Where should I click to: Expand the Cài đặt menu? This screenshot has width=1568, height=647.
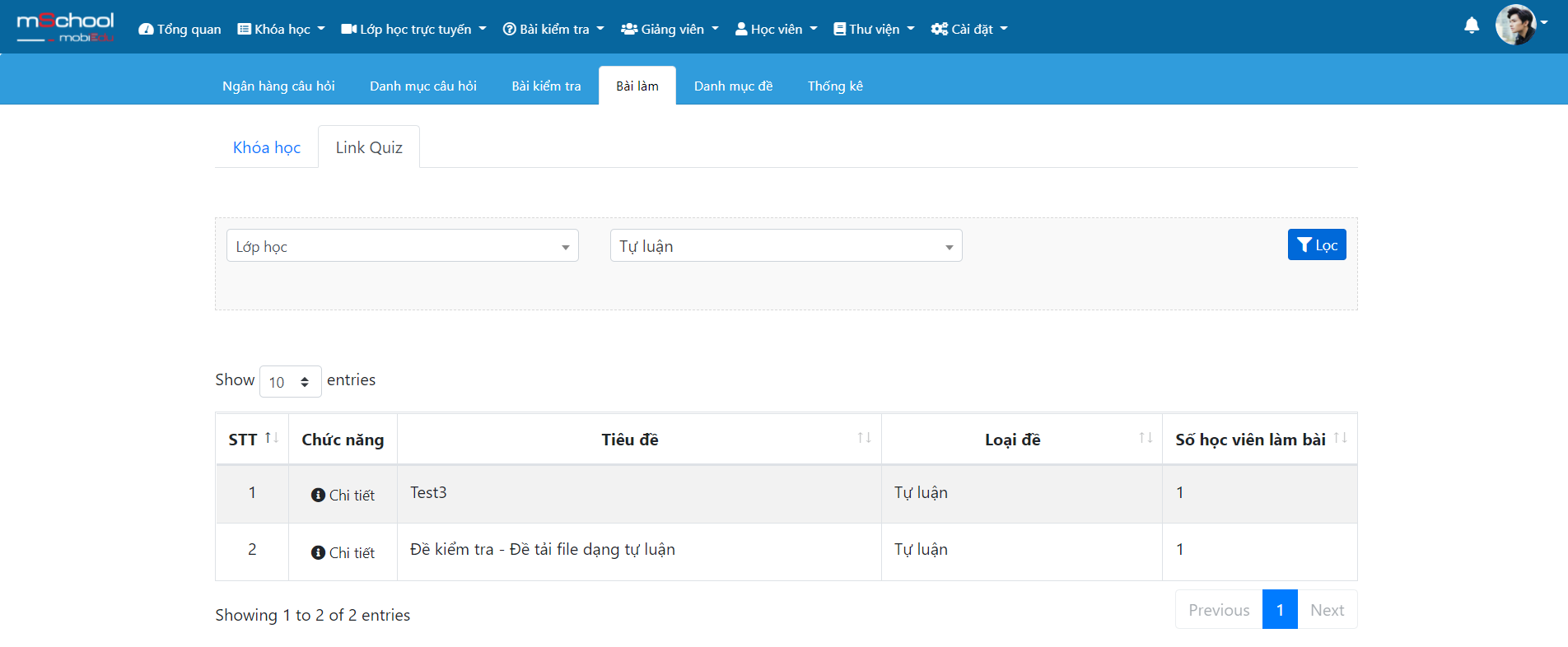pyautogui.click(x=969, y=29)
